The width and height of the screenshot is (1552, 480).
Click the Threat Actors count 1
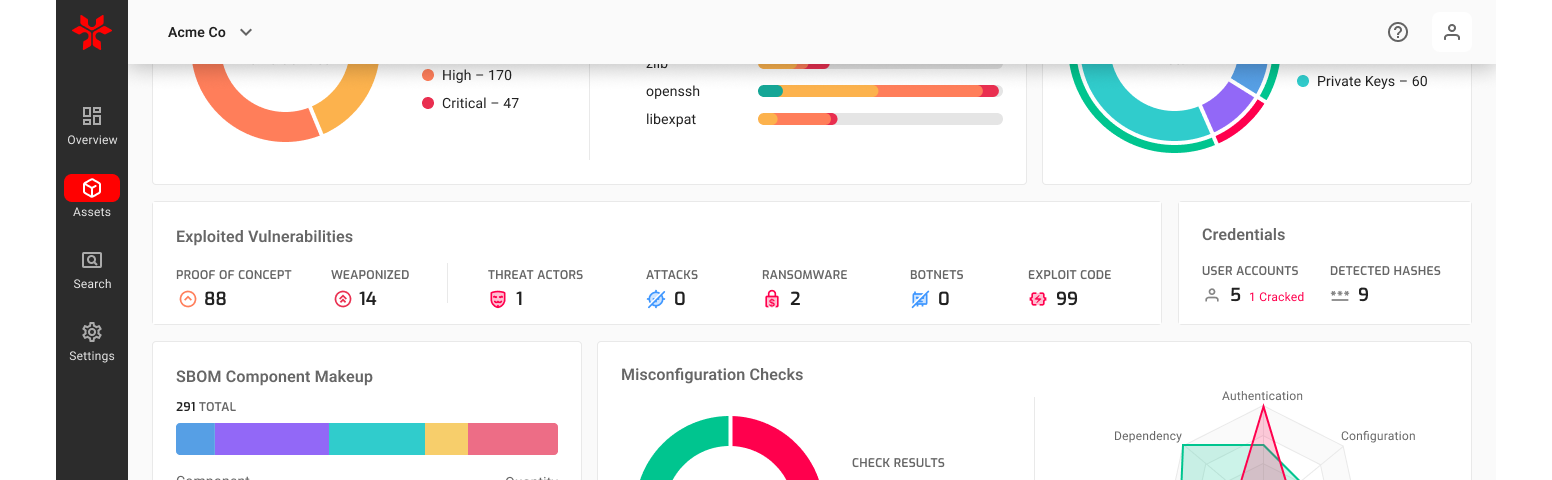(519, 298)
